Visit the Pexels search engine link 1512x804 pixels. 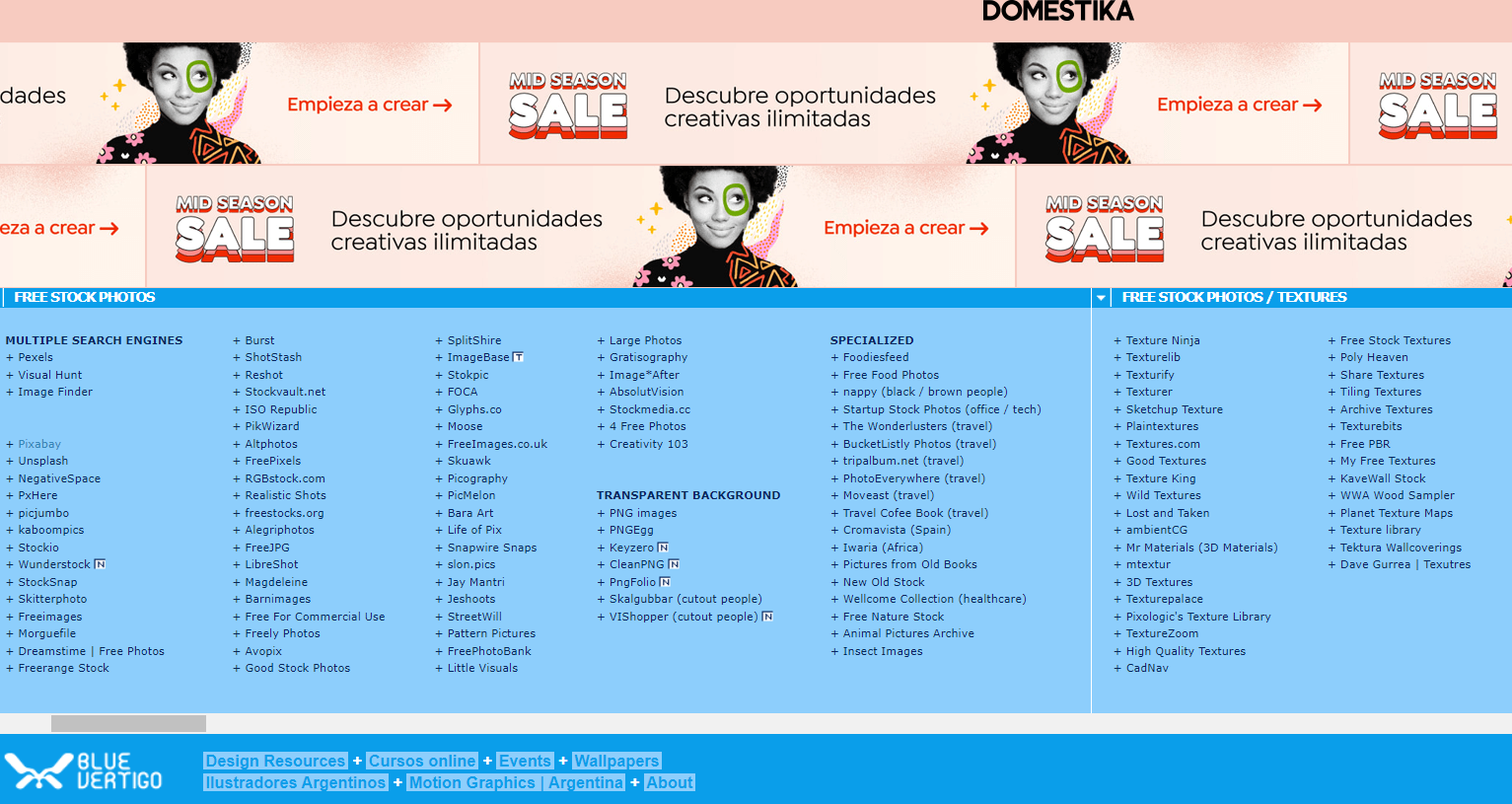point(36,357)
